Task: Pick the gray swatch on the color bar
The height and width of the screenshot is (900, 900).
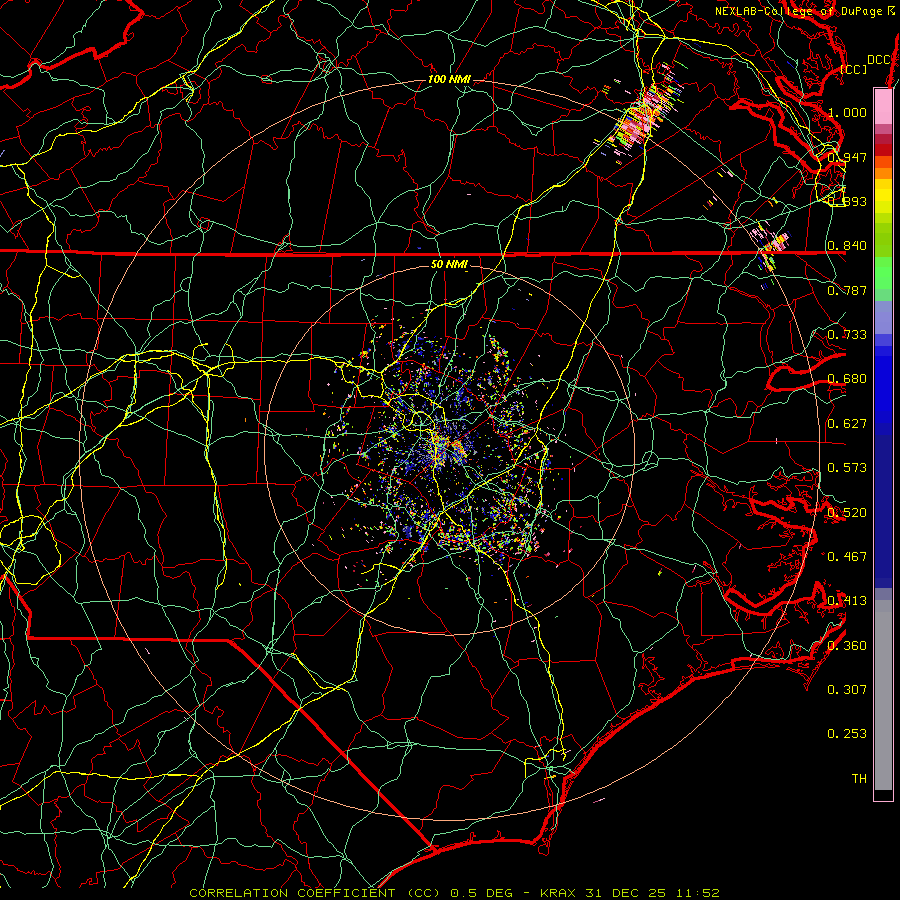Action: pos(883,695)
